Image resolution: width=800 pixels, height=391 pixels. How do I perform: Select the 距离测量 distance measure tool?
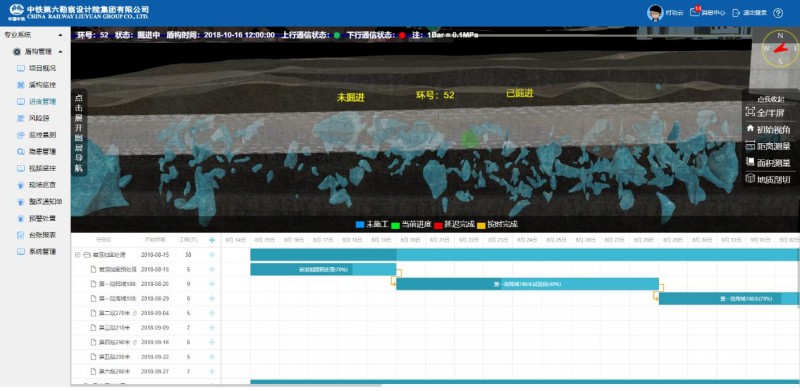(x=749, y=145)
